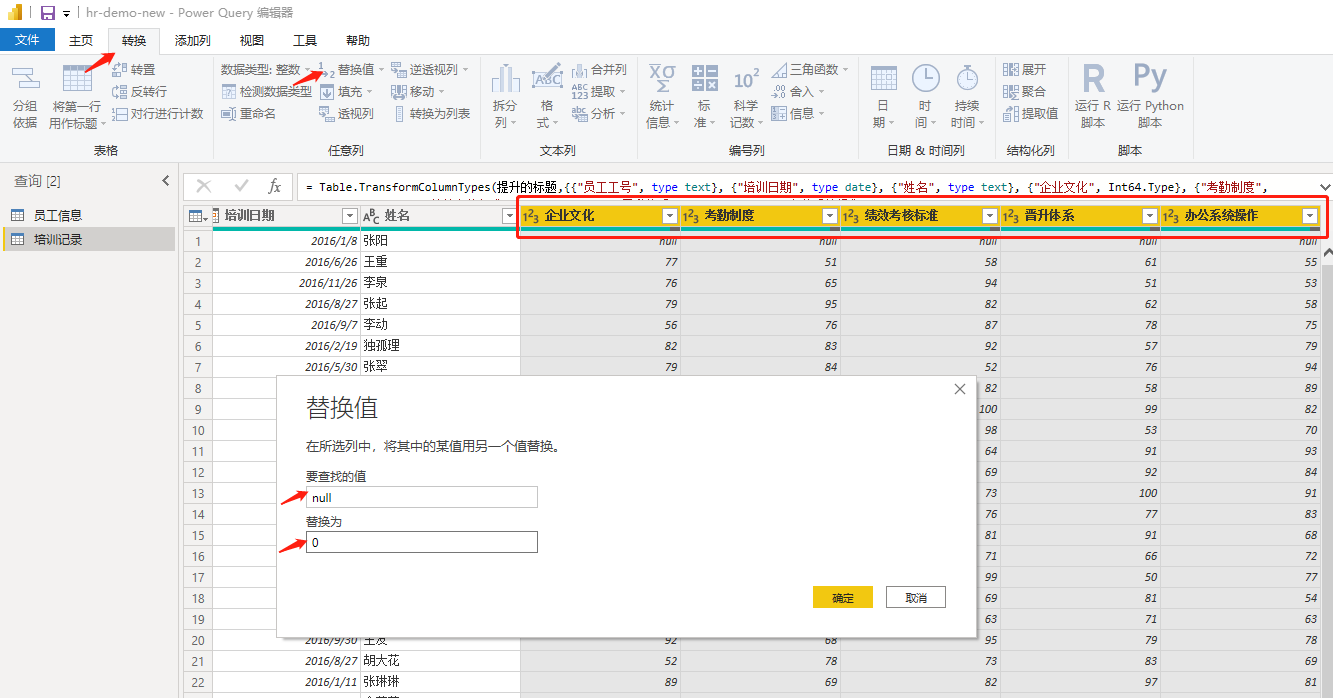Open the 姓名 column filter dropdown
The height and width of the screenshot is (698, 1333).
coord(509,216)
